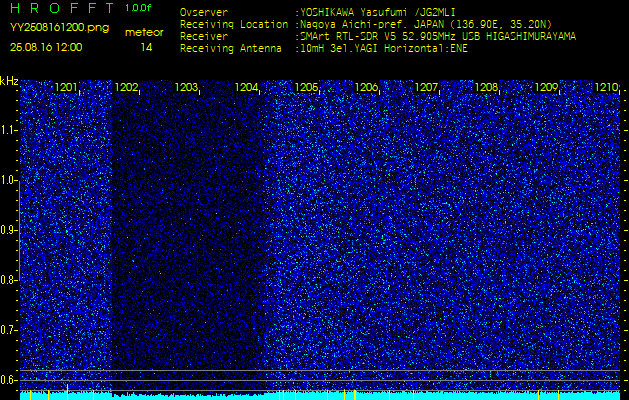The image size is (629, 400).
Task: Click the 1205 time marker
Action: click(306, 87)
